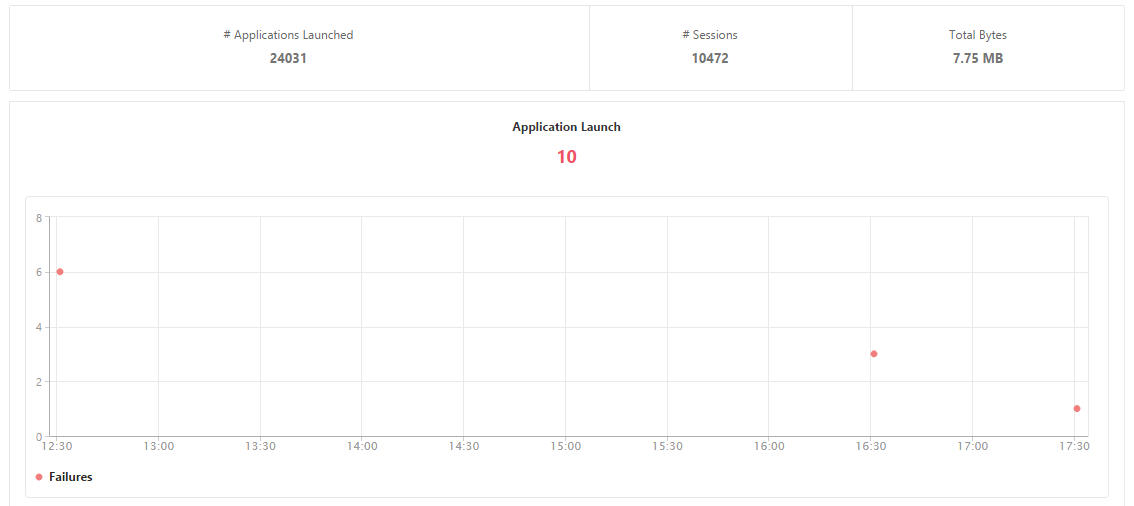Click the y-axis label 6
The width and height of the screenshot is (1134, 506).
click(38, 273)
